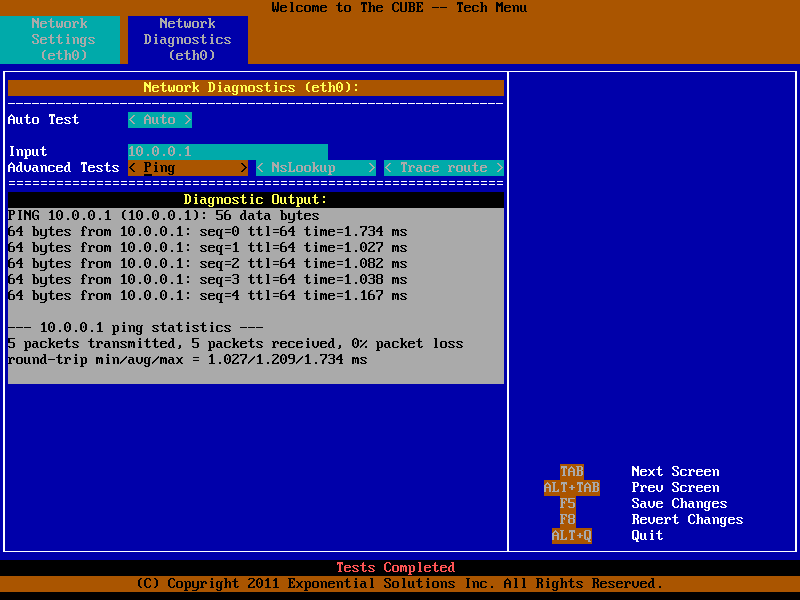Click the Copyright 2011 Exponential Solutions footer

click(x=399, y=584)
